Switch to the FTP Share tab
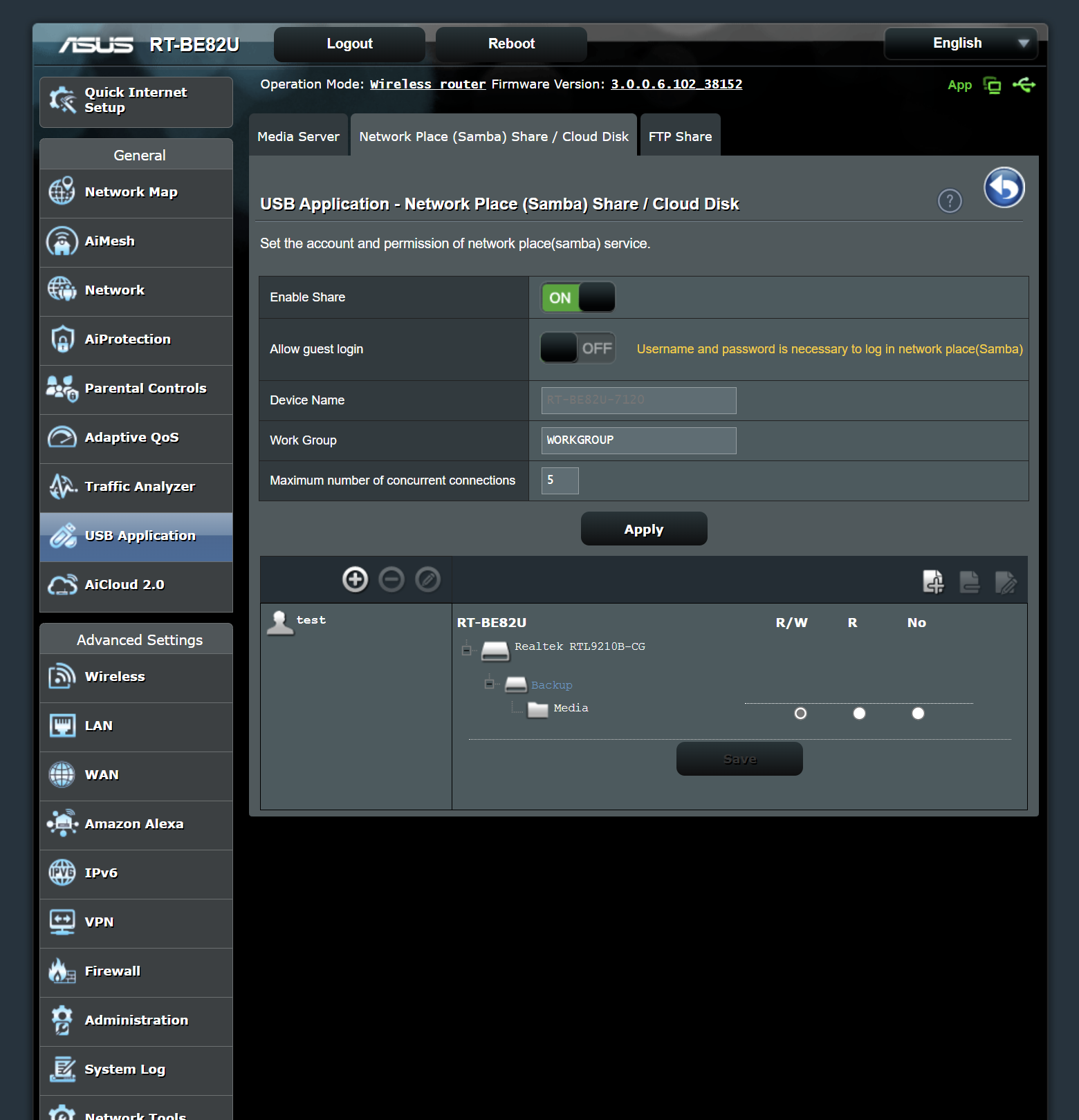Image resolution: width=1079 pixels, height=1120 pixels. pos(681,136)
